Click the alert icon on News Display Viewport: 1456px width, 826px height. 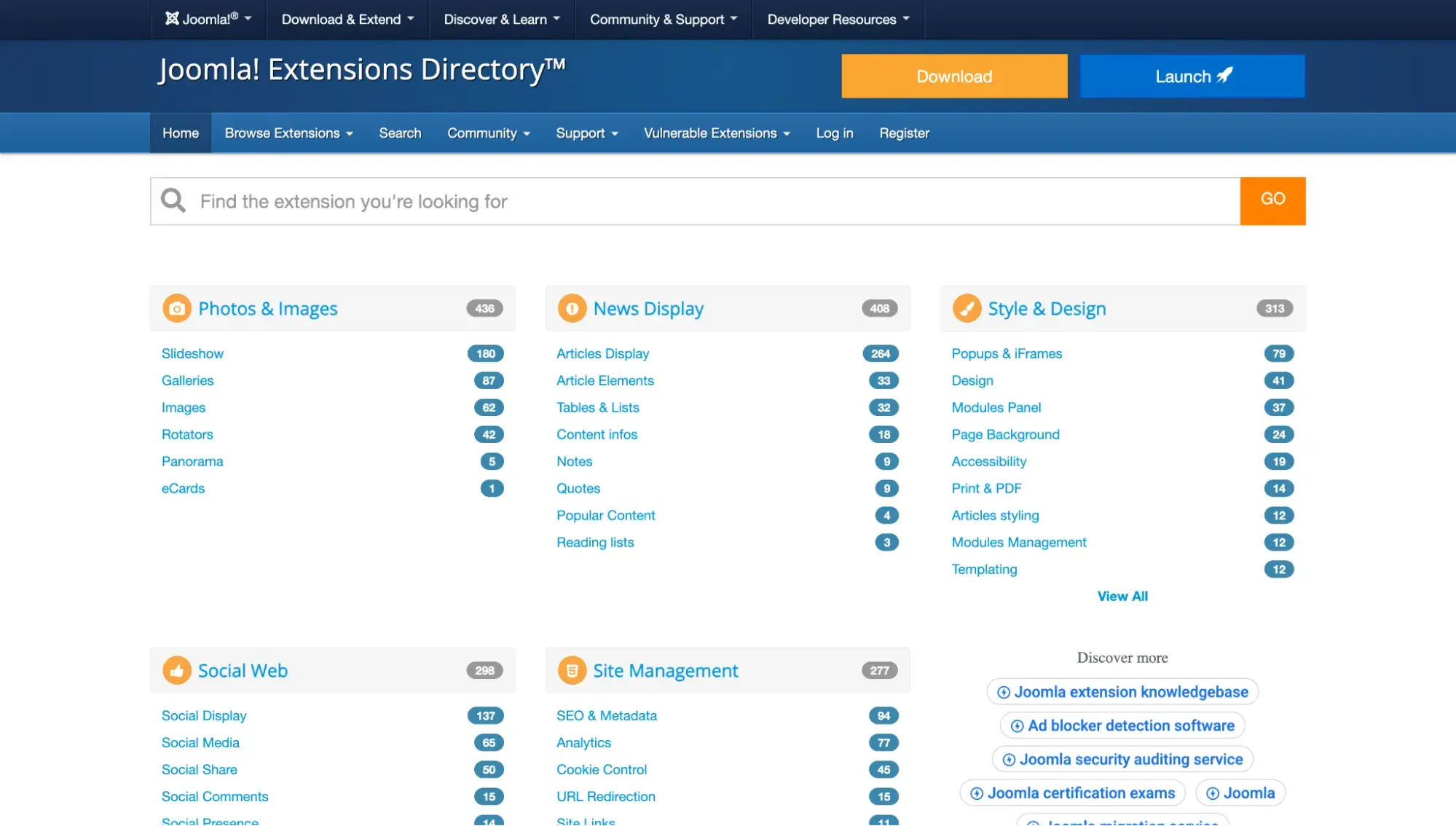[572, 308]
